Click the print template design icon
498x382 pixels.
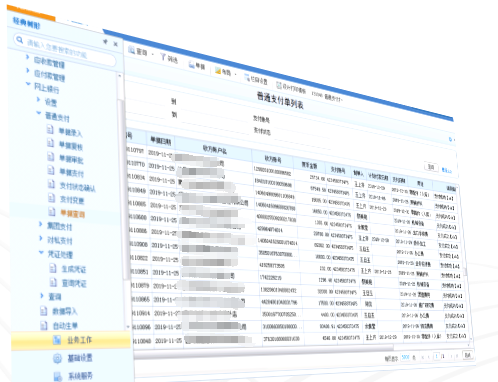coord(279,85)
